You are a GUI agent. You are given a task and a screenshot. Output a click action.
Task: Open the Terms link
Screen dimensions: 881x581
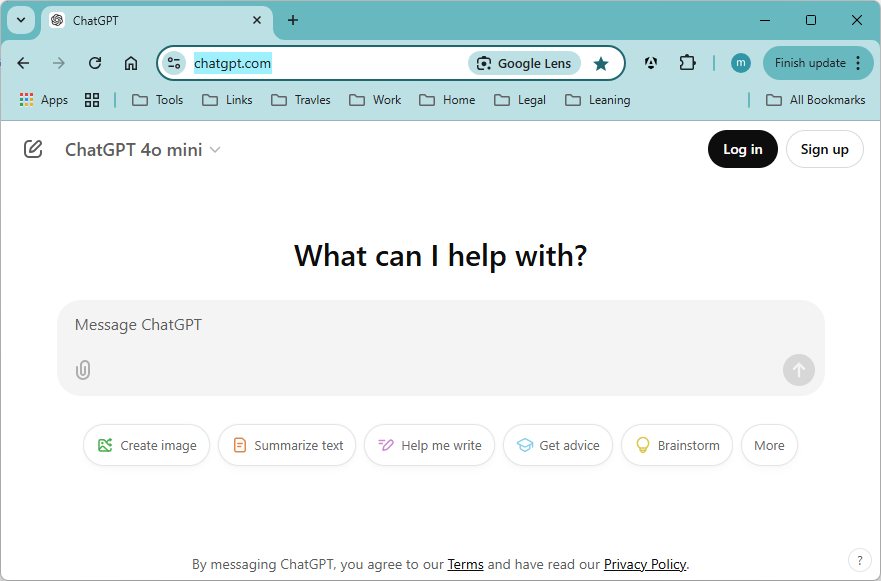[x=465, y=564]
